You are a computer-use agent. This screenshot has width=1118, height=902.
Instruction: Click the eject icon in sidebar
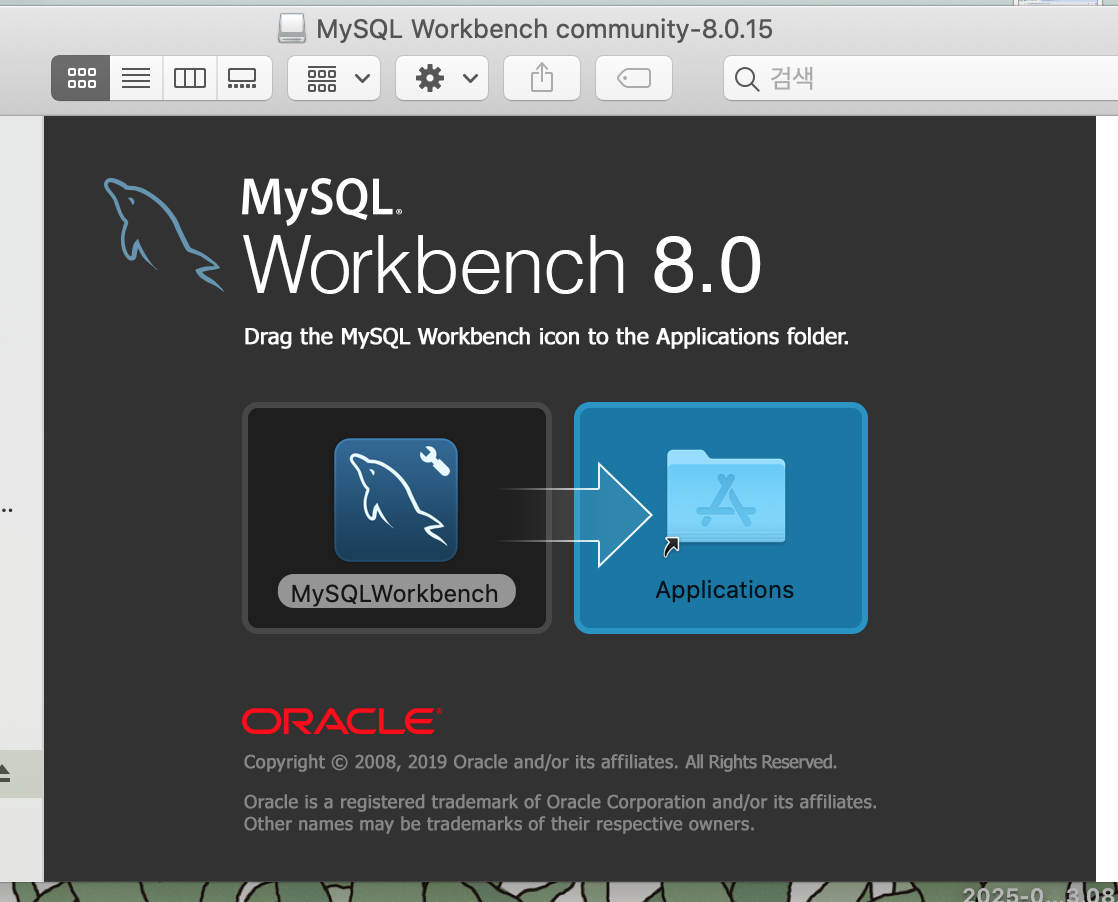[x=4, y=773]
